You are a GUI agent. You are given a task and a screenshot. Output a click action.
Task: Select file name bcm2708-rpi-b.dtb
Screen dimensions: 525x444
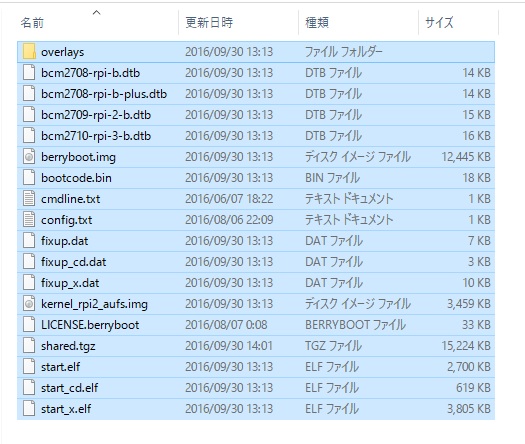pos(90,73)
